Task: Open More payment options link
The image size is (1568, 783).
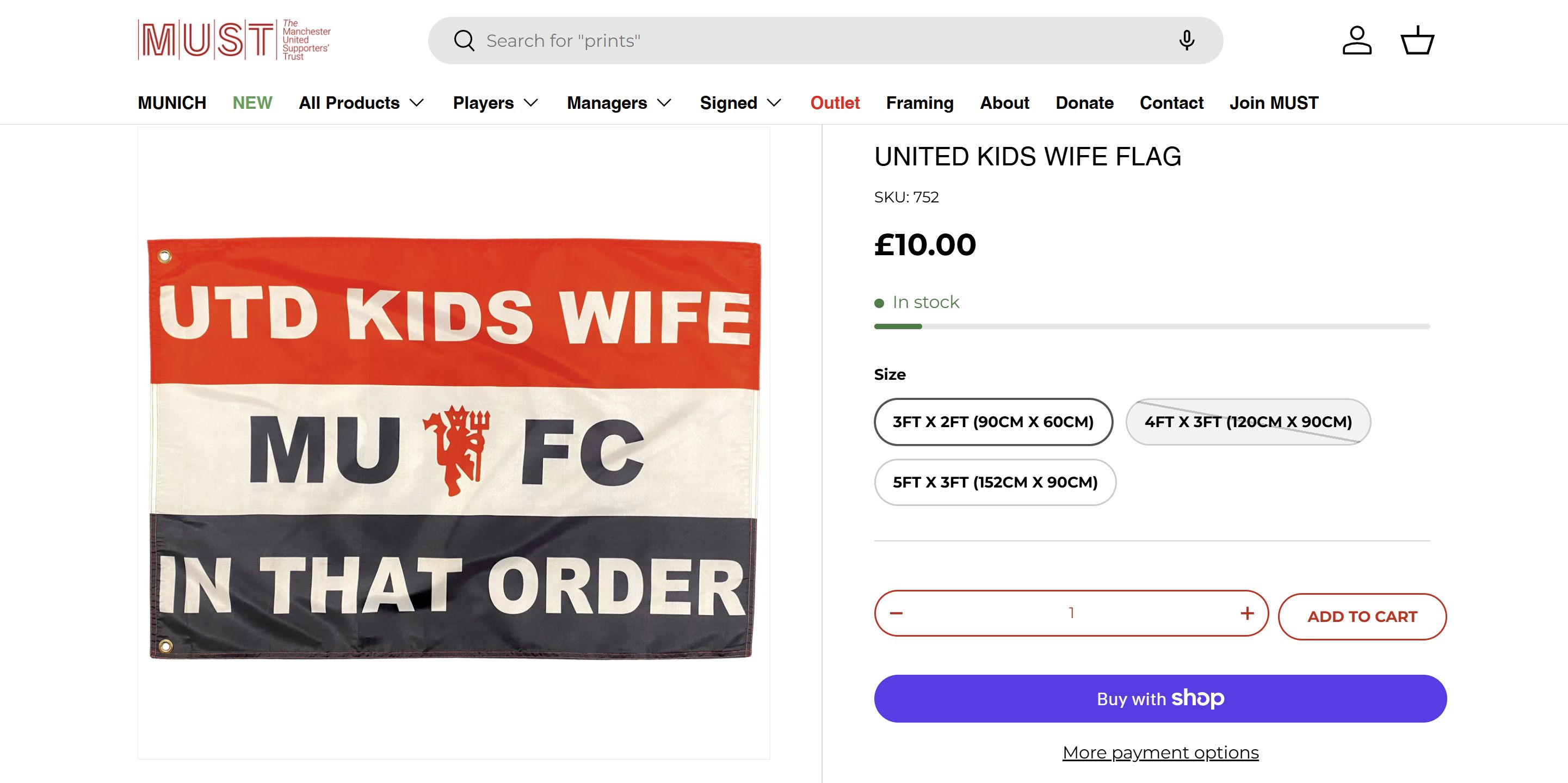Action: pos(1160,753)
